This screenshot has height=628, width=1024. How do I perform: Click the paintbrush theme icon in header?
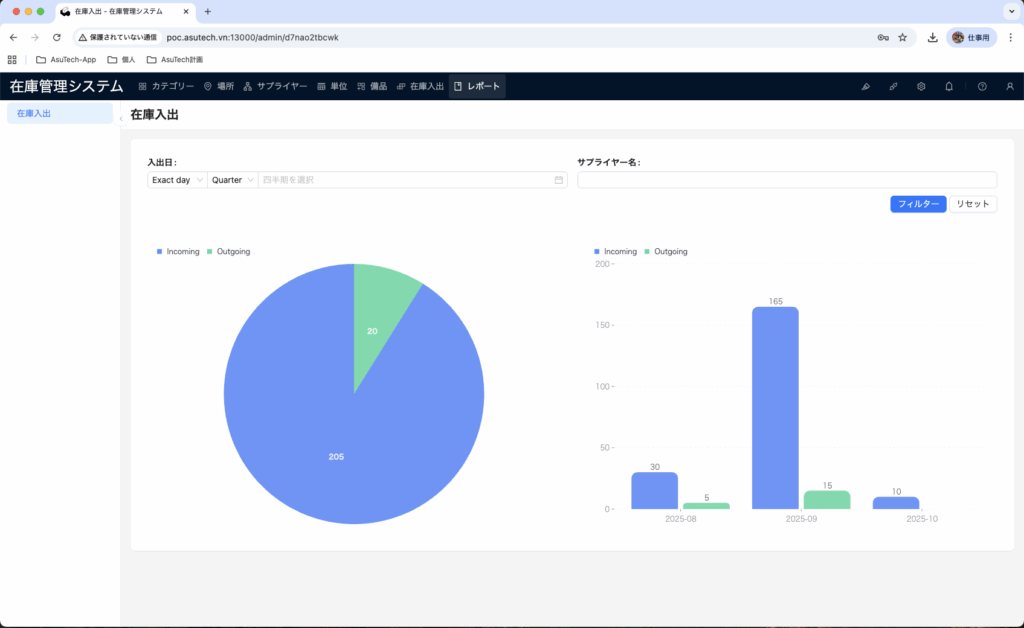point(865,87)
